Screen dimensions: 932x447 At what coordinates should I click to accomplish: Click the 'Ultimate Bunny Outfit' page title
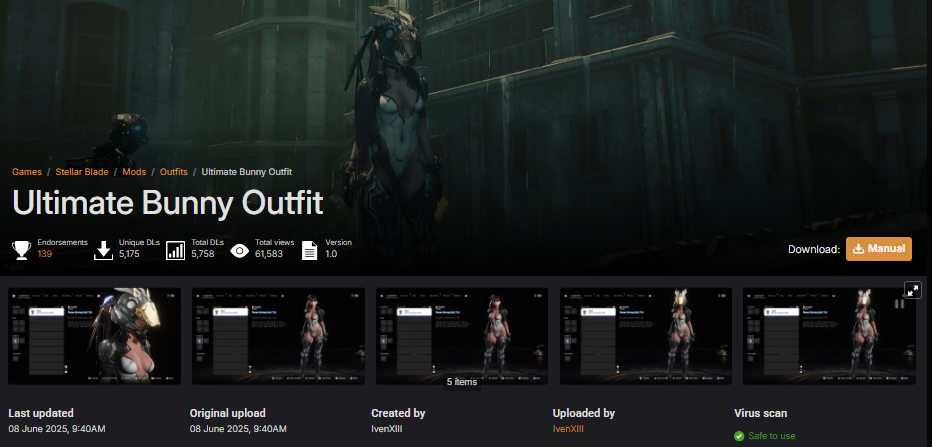coord(168,203)
